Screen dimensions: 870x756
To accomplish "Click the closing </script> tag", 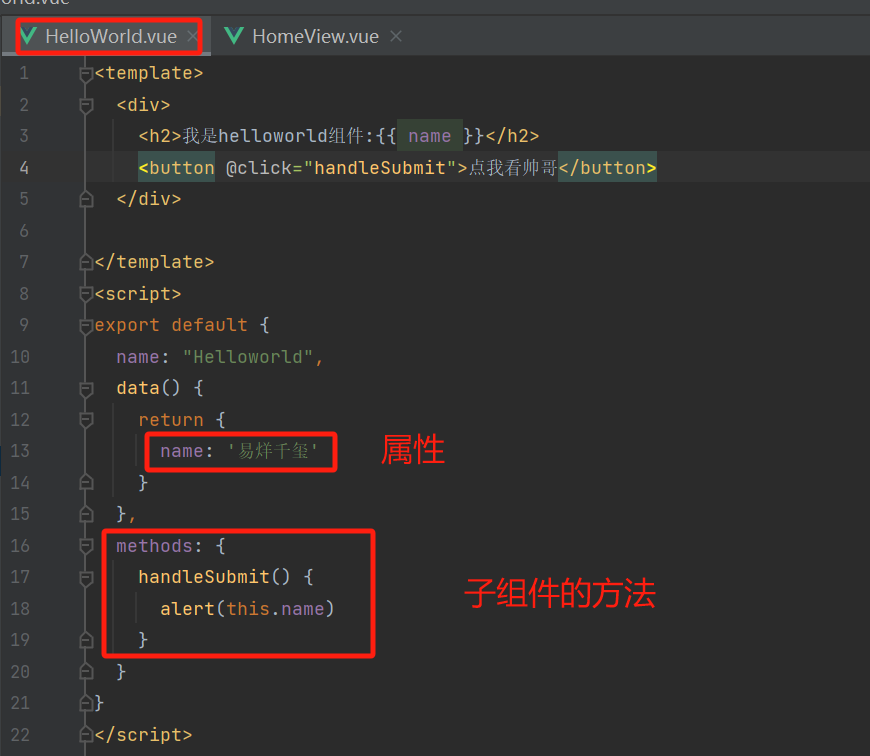I will [143, 735].
